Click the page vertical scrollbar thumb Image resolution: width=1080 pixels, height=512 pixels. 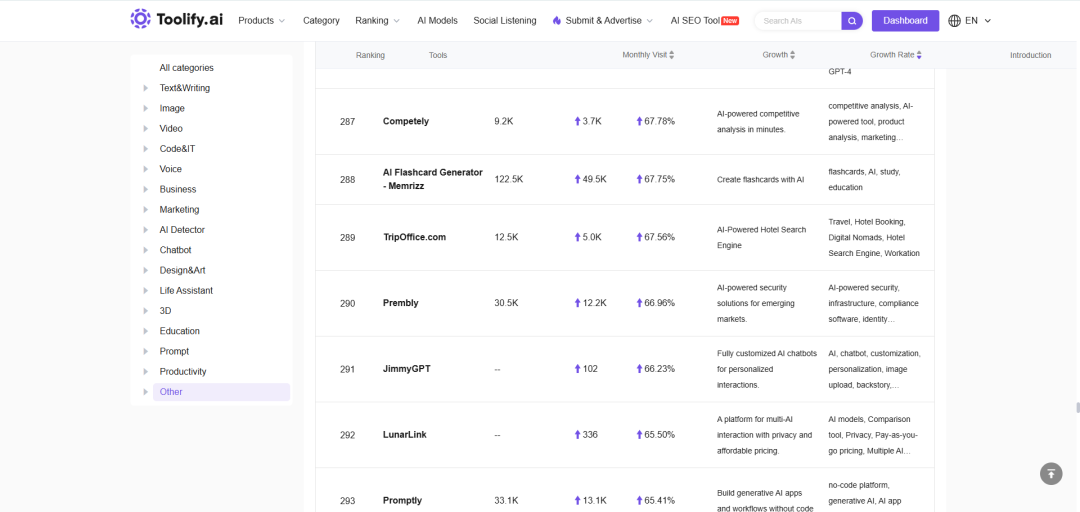(1077, 407)
